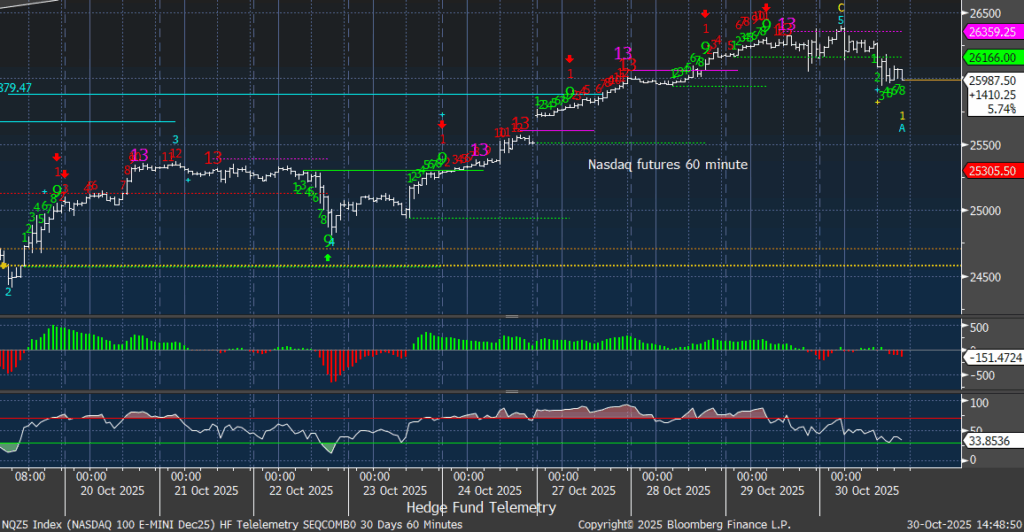The image size is (1024, 532).
Task: Click the green 9 count at the 22 Oct low
Action: [328, 241]
